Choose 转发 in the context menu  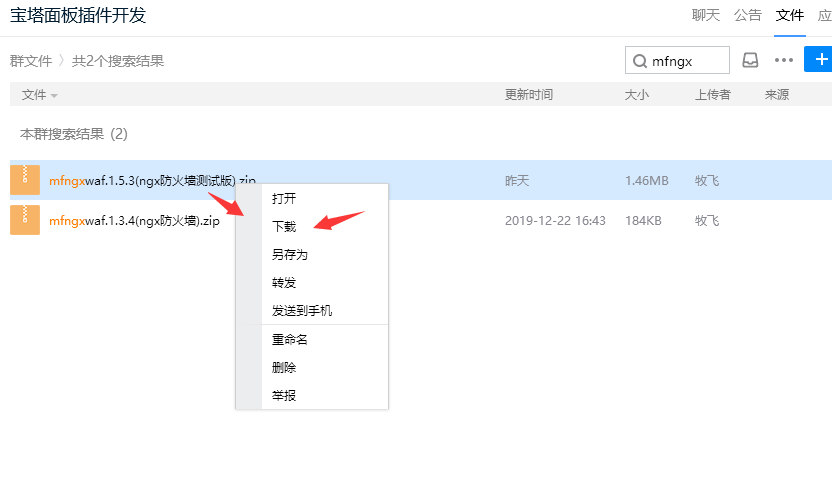coord(284,283)
